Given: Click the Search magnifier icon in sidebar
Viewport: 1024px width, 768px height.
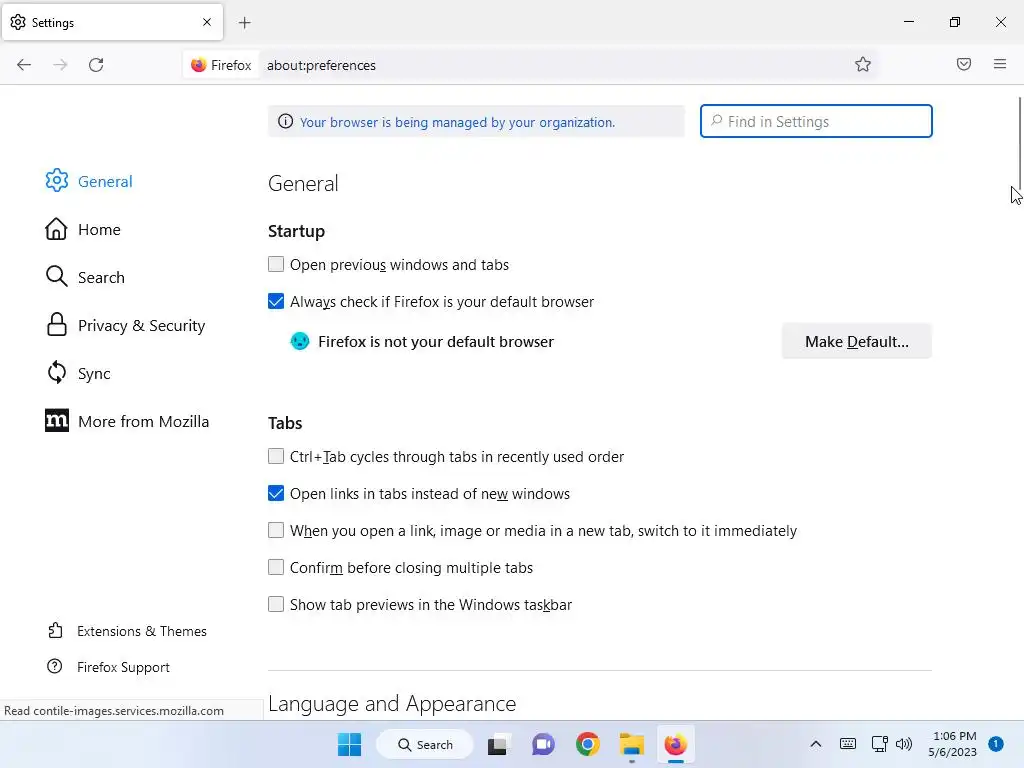Looking at the screenshot, I should (x=56, y=277).
